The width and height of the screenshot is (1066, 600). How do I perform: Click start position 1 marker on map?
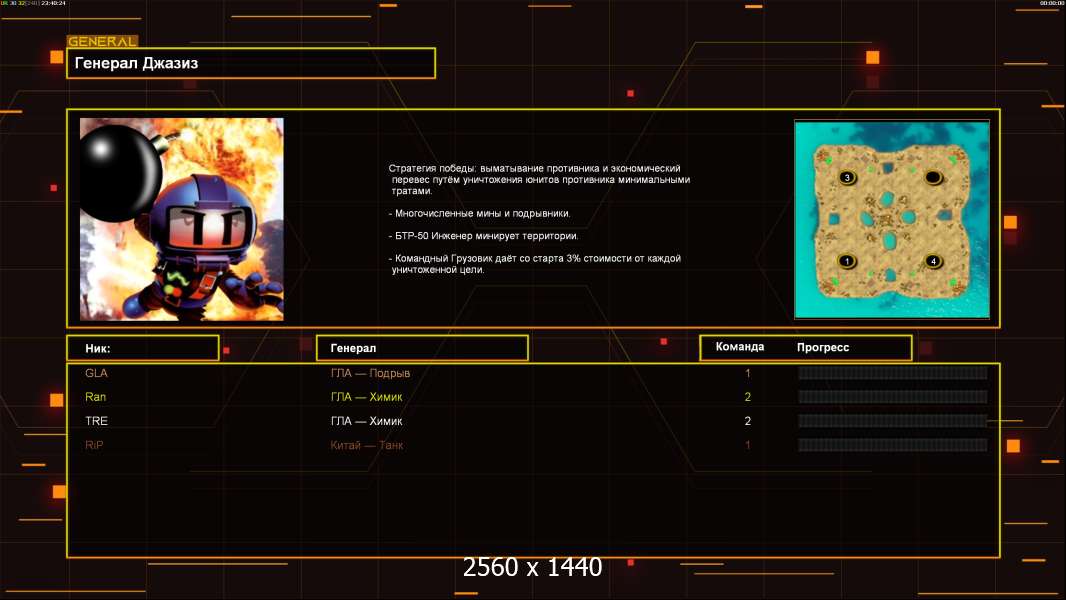[847, 261]
